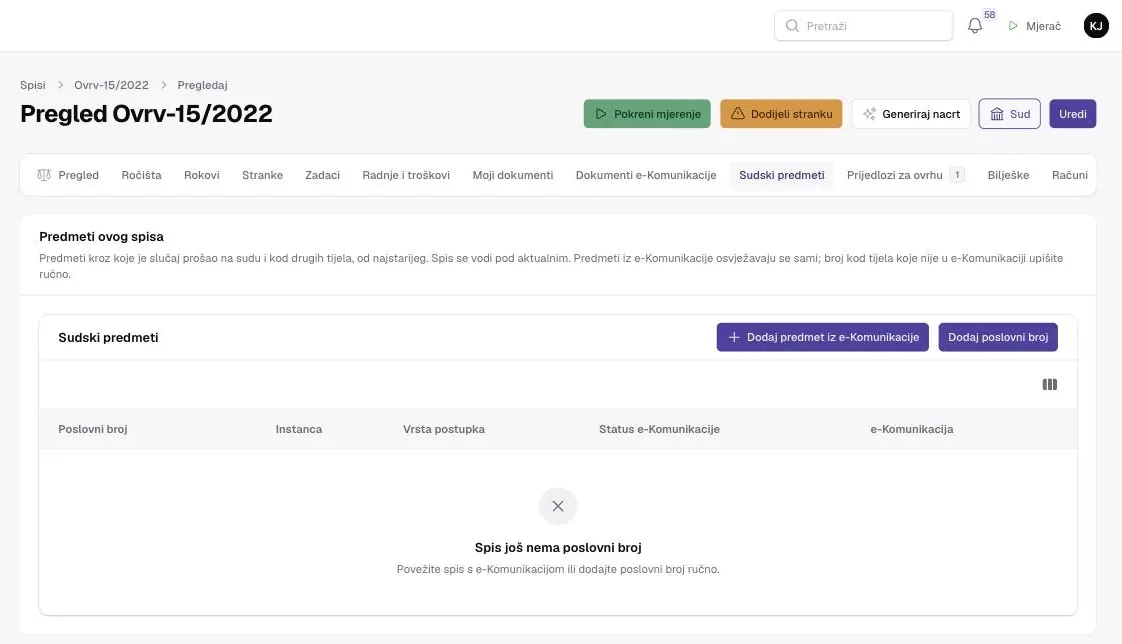
Task: Select the Sudski predmeti tab
Action: [782, 175]
